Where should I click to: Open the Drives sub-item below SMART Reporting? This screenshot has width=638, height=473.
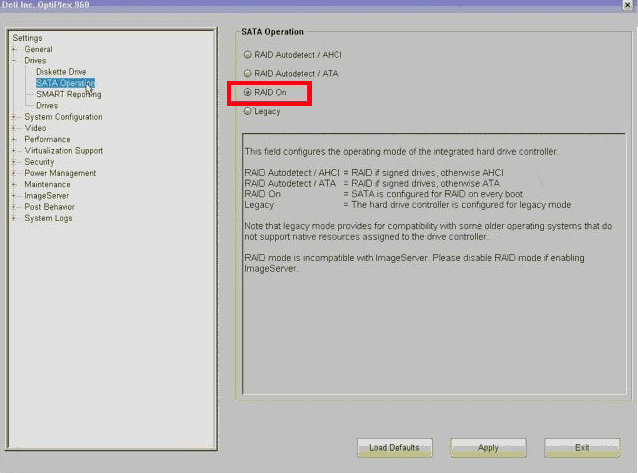click(47, 105)
